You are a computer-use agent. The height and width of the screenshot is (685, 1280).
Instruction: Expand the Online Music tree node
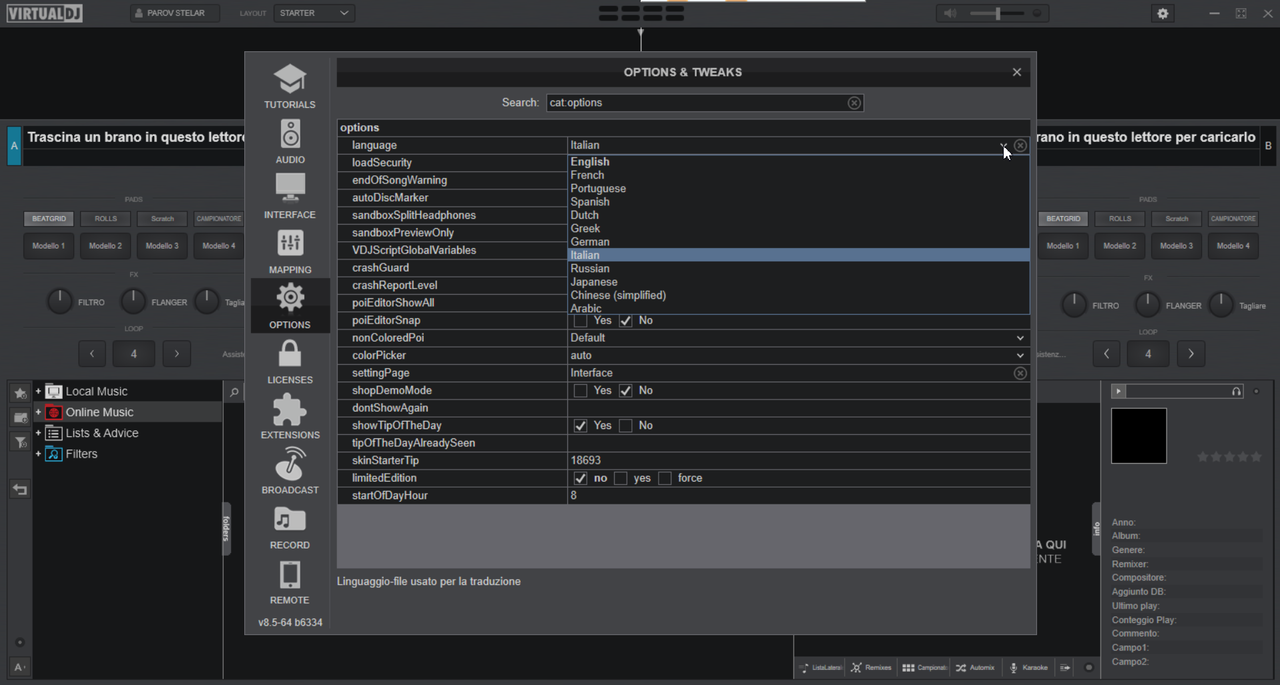pos(38,412)
